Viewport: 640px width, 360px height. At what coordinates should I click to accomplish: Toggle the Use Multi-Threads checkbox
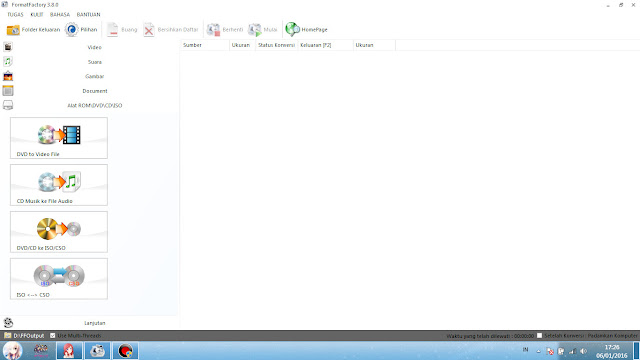[x=53, y=336]
